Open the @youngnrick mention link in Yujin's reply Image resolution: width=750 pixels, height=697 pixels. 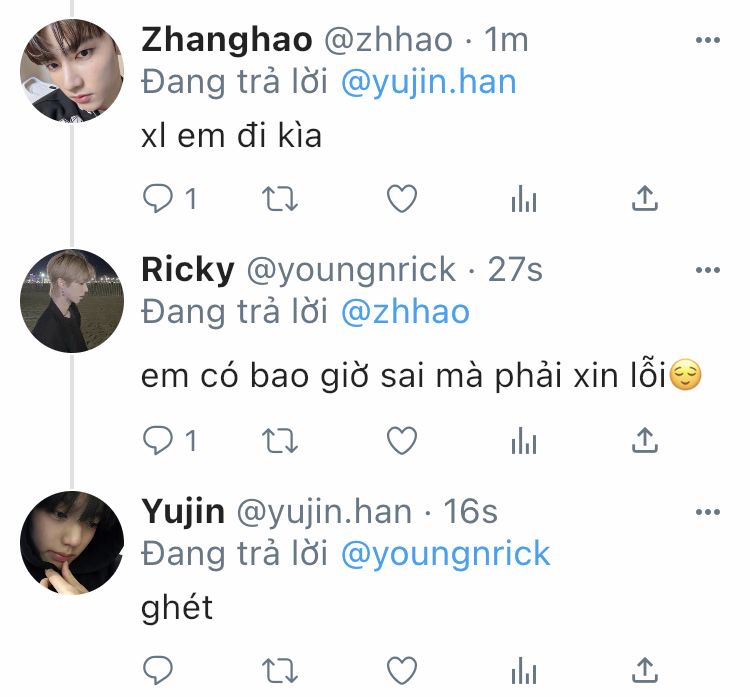point(445,554)
